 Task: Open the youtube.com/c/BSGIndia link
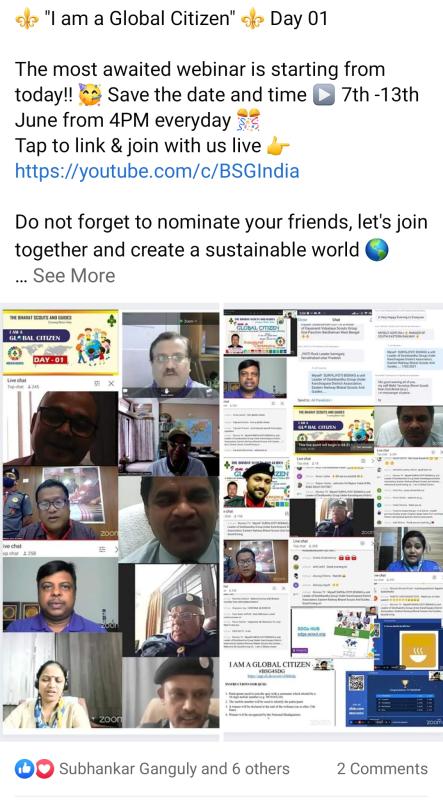[x=157, y=171]
